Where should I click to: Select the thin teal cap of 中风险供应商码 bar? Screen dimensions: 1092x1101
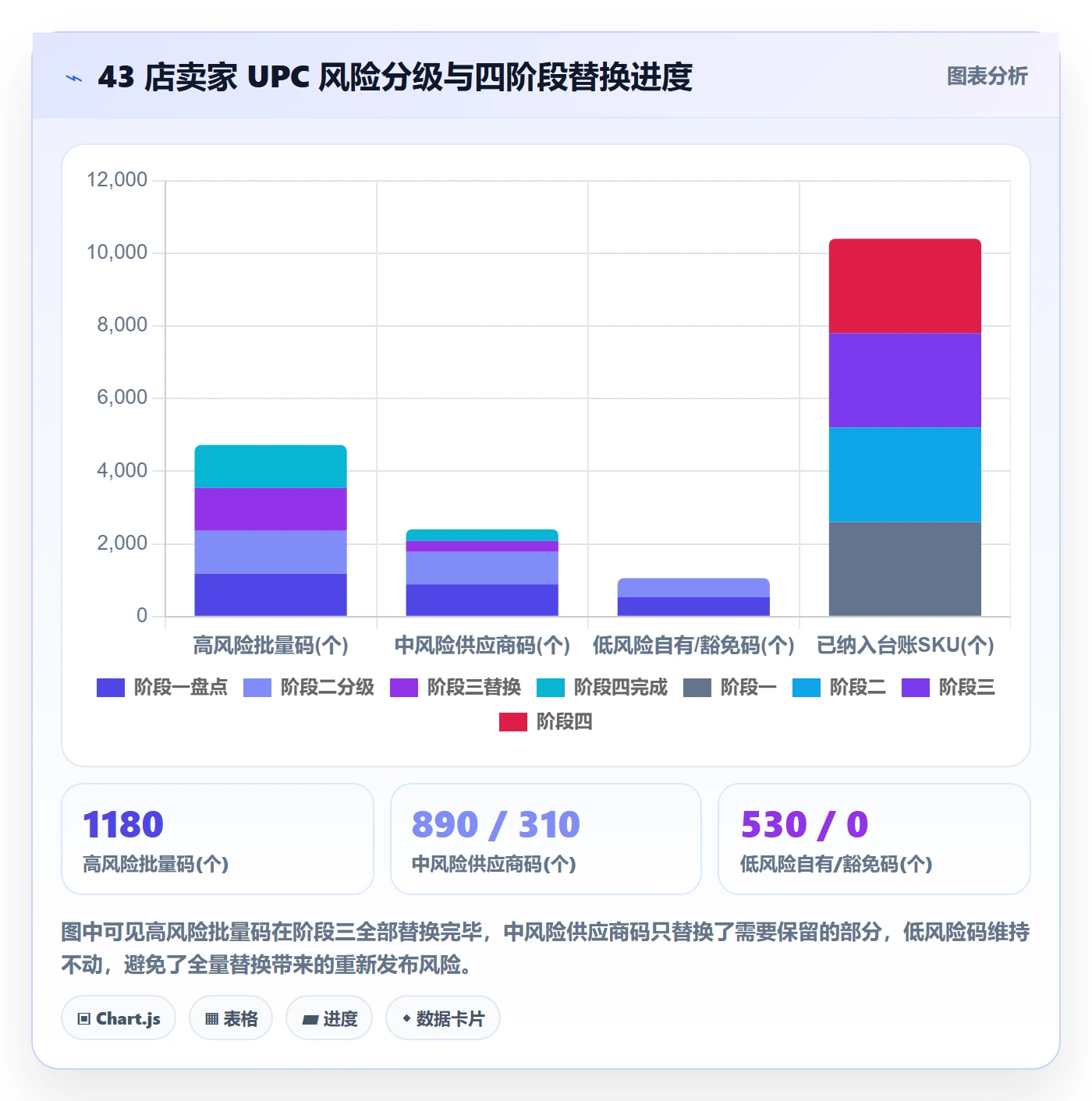[x=482, y=535]
